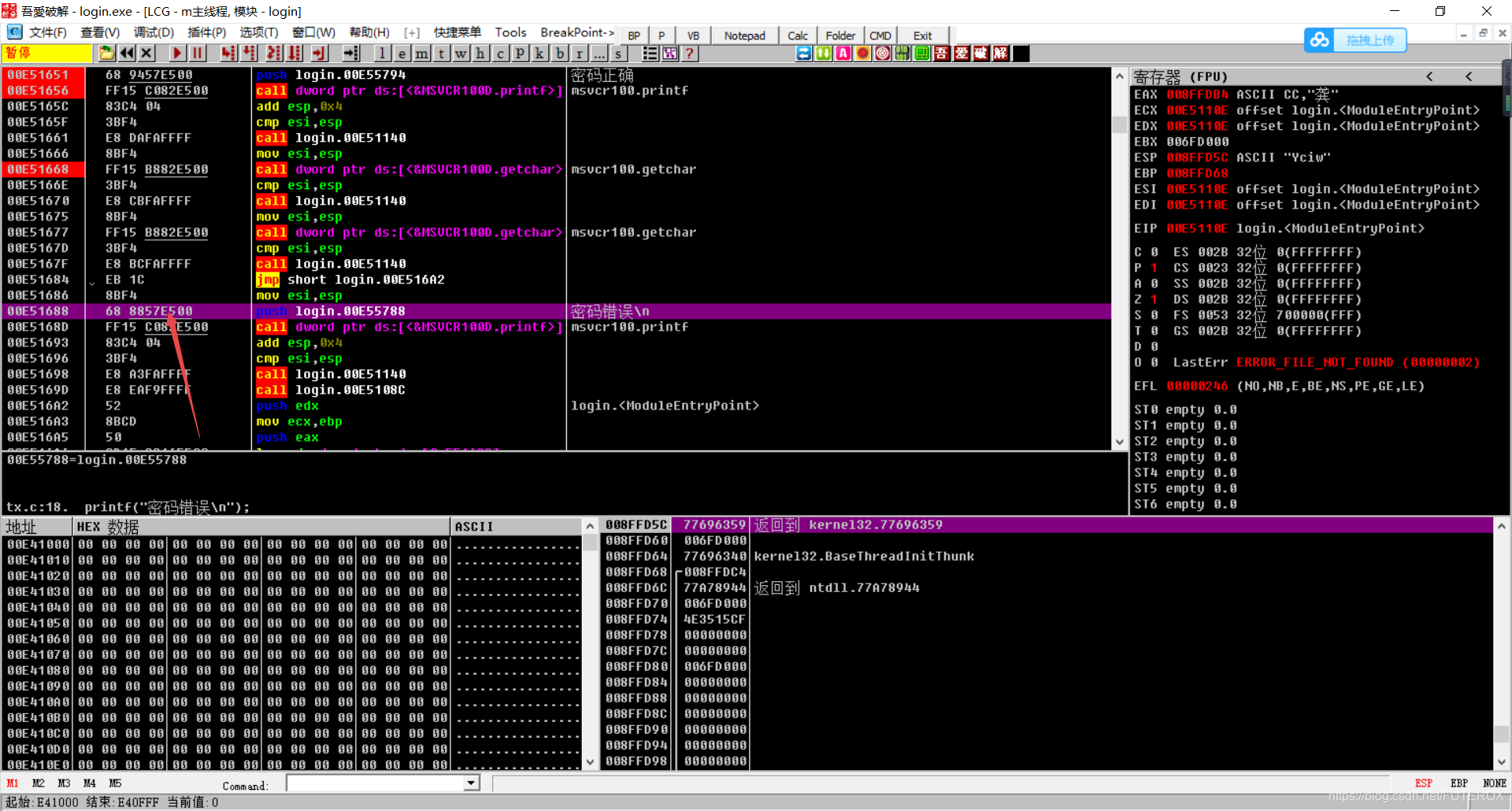Open Run trace with '...' icon
This screenshot has width=1512, height=811.
pos(599,53)
